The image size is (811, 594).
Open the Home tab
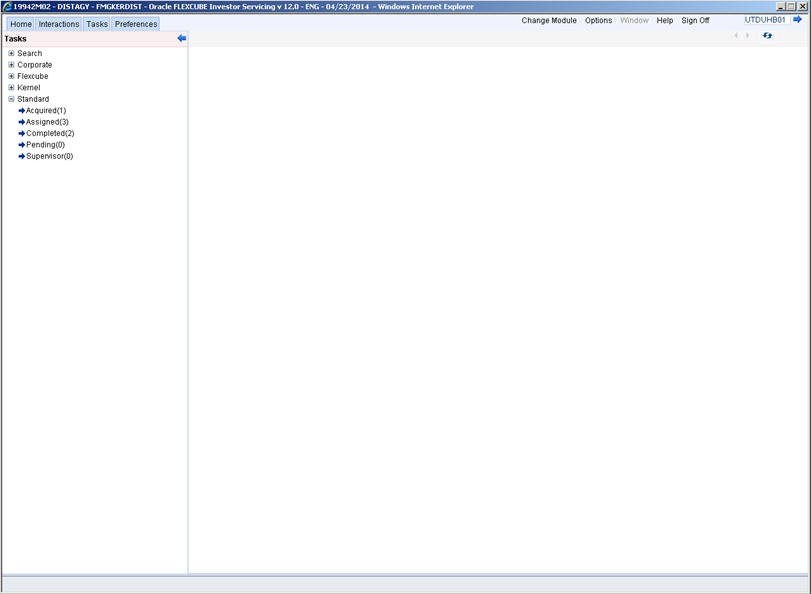21,24
